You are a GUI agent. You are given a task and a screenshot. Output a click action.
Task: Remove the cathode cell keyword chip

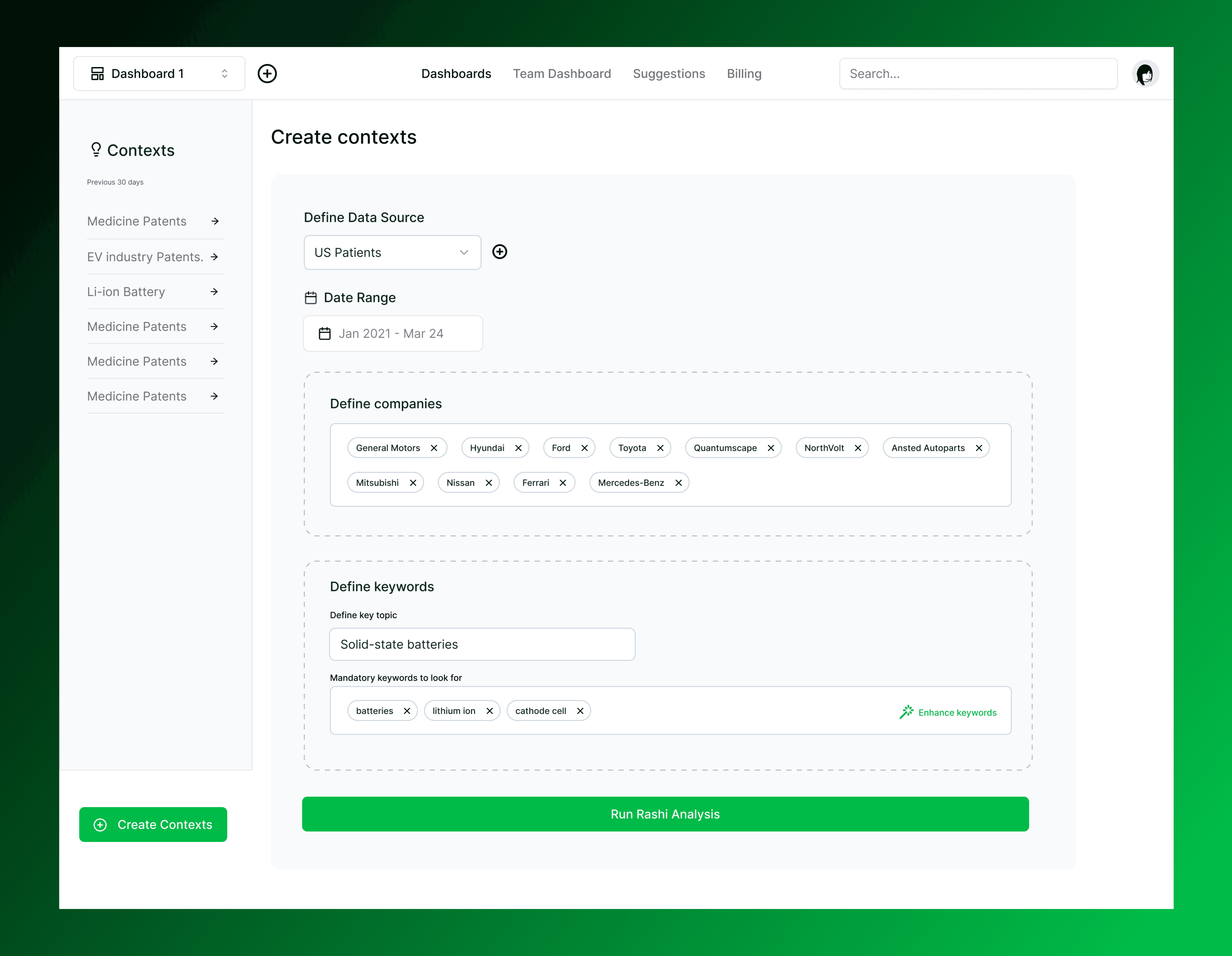pos(580,711)
